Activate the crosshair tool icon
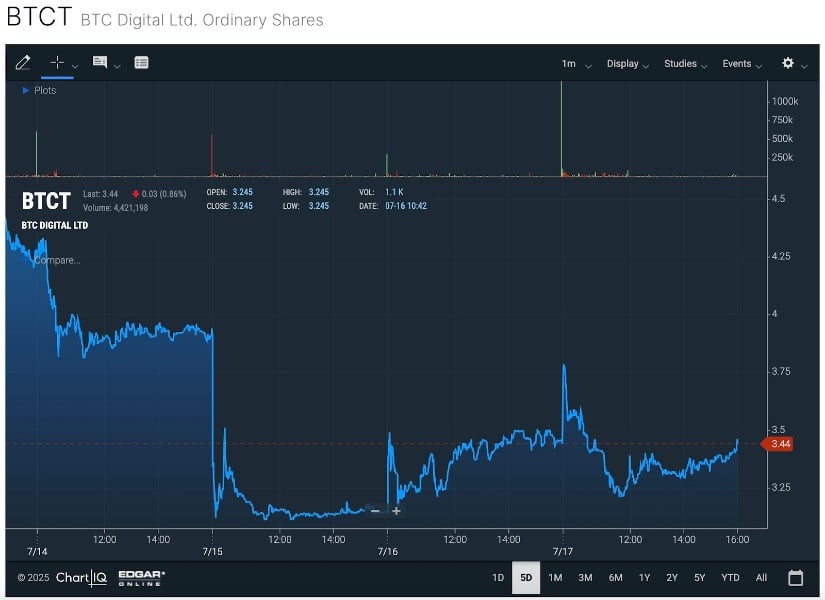Viewport: 825px width, 600px height. coord(57,63)
